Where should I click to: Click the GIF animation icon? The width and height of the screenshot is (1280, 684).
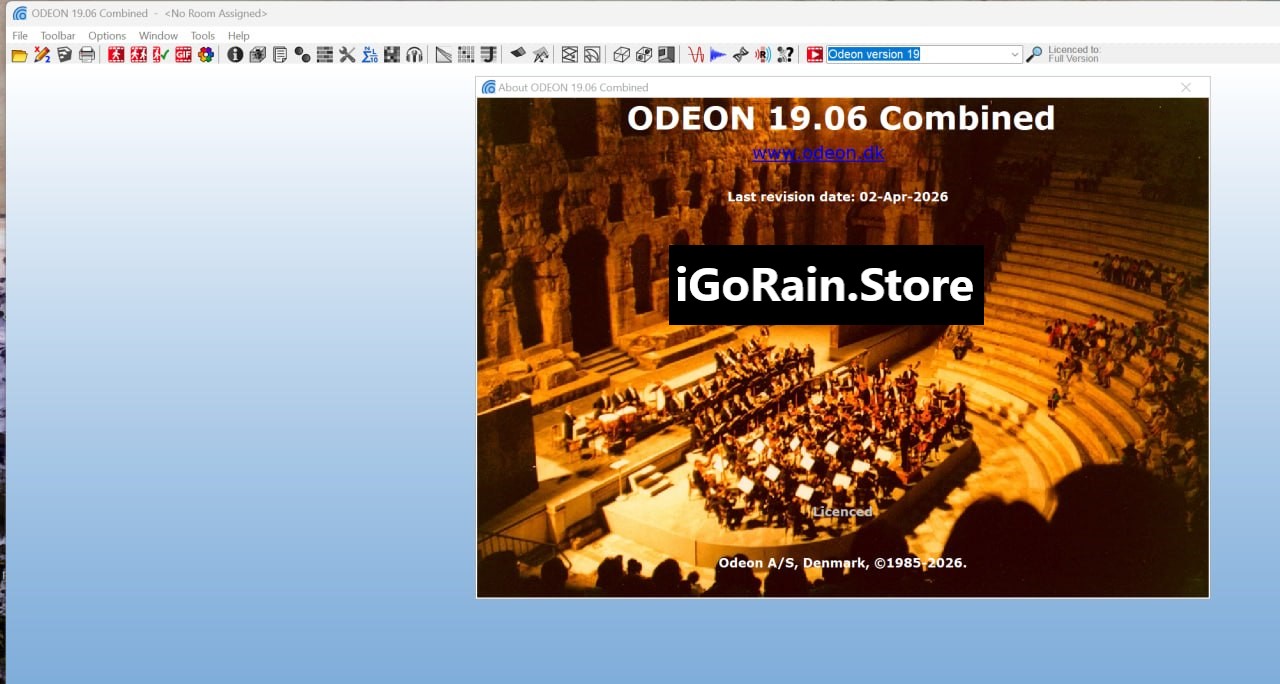183,55
